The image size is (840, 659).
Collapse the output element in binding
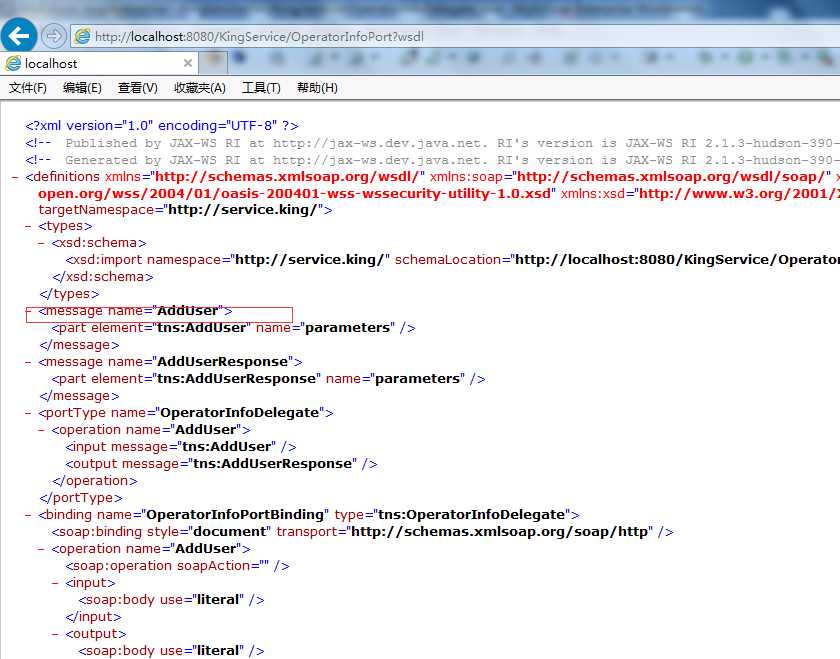55,634
